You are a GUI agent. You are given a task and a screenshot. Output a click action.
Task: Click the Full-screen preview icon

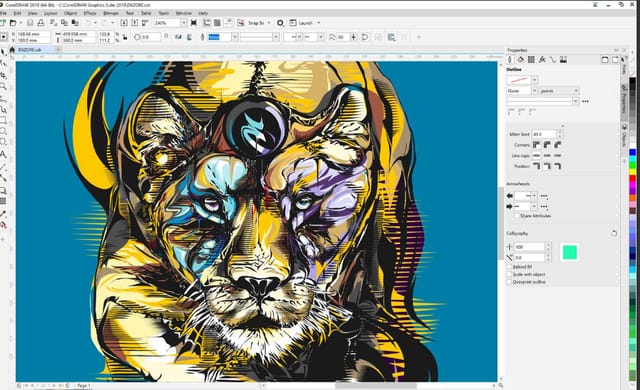pyautogui.click(x=194, y=23)
